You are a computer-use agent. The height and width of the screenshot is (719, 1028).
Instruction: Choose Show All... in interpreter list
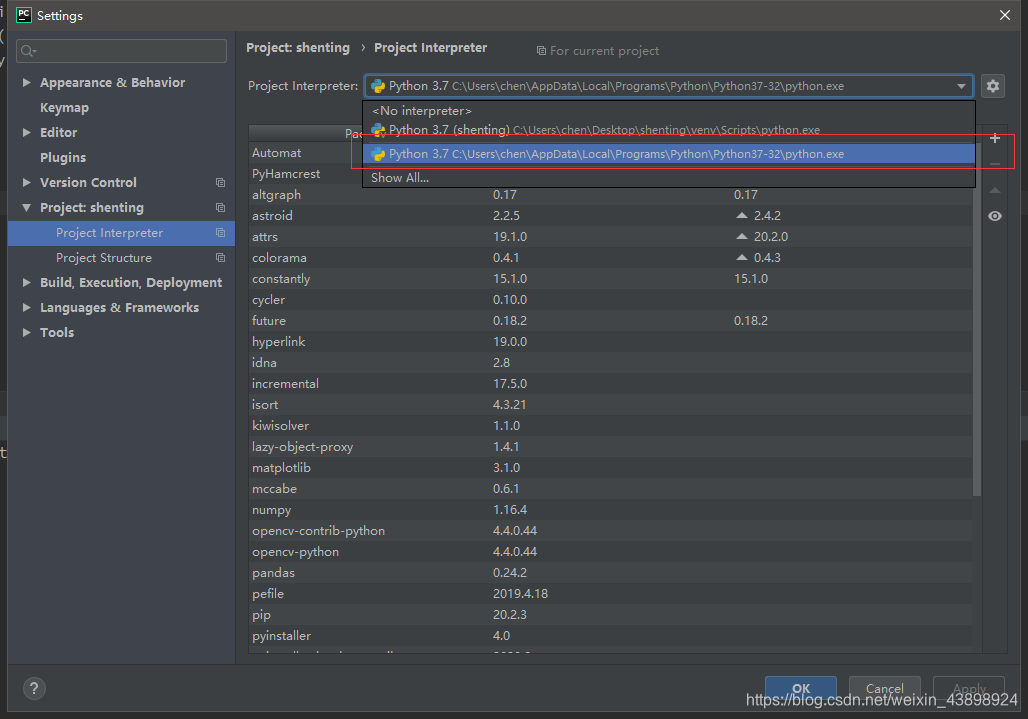coord(669,178)
